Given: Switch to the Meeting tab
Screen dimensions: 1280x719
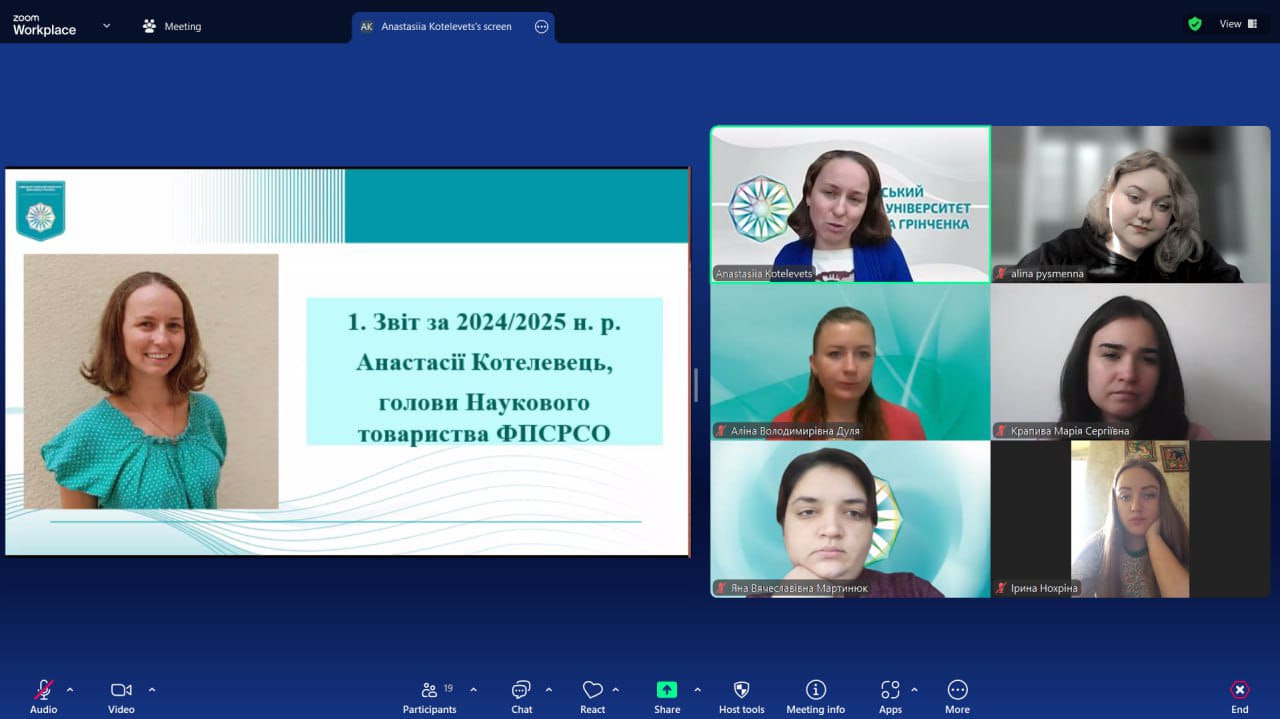Looking at the screenshot, I should pyautogui.click(x=172, y=26).
